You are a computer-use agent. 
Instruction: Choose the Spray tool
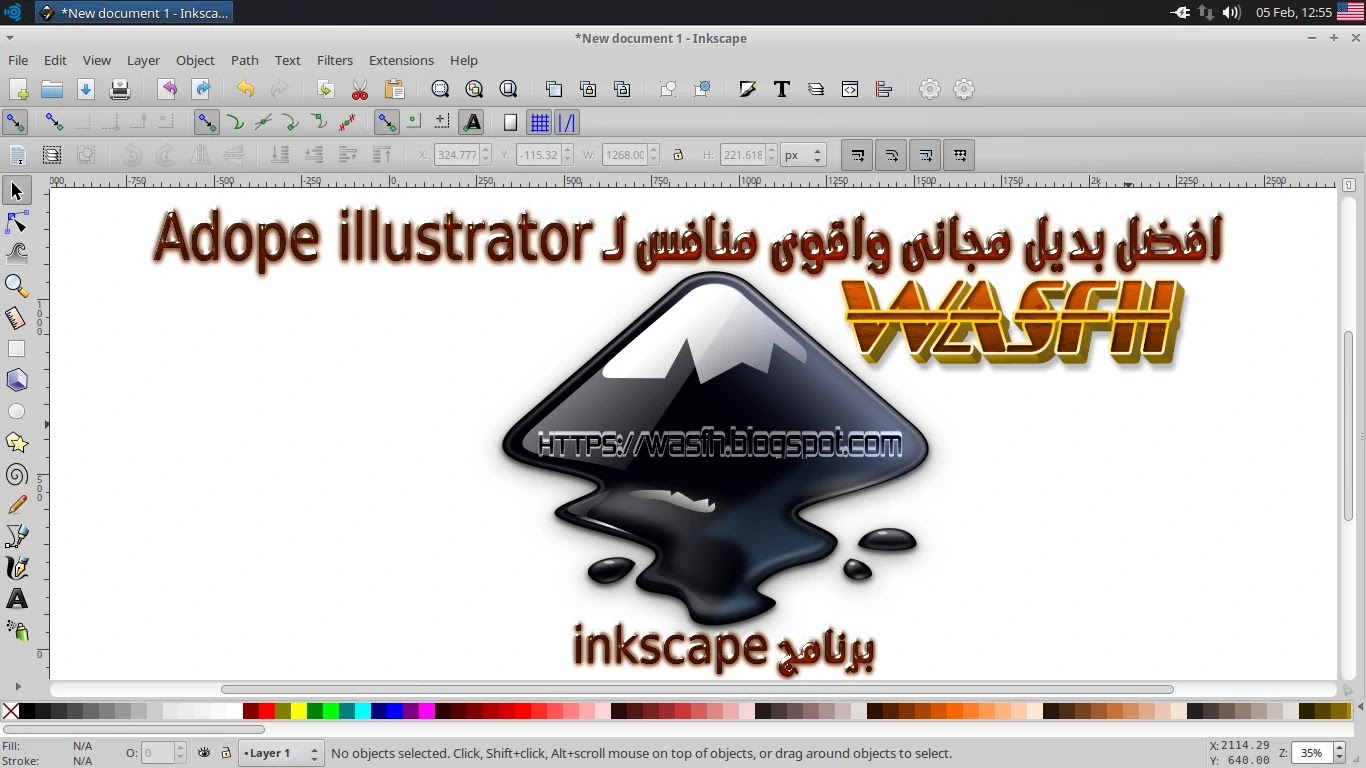(16, 631)
